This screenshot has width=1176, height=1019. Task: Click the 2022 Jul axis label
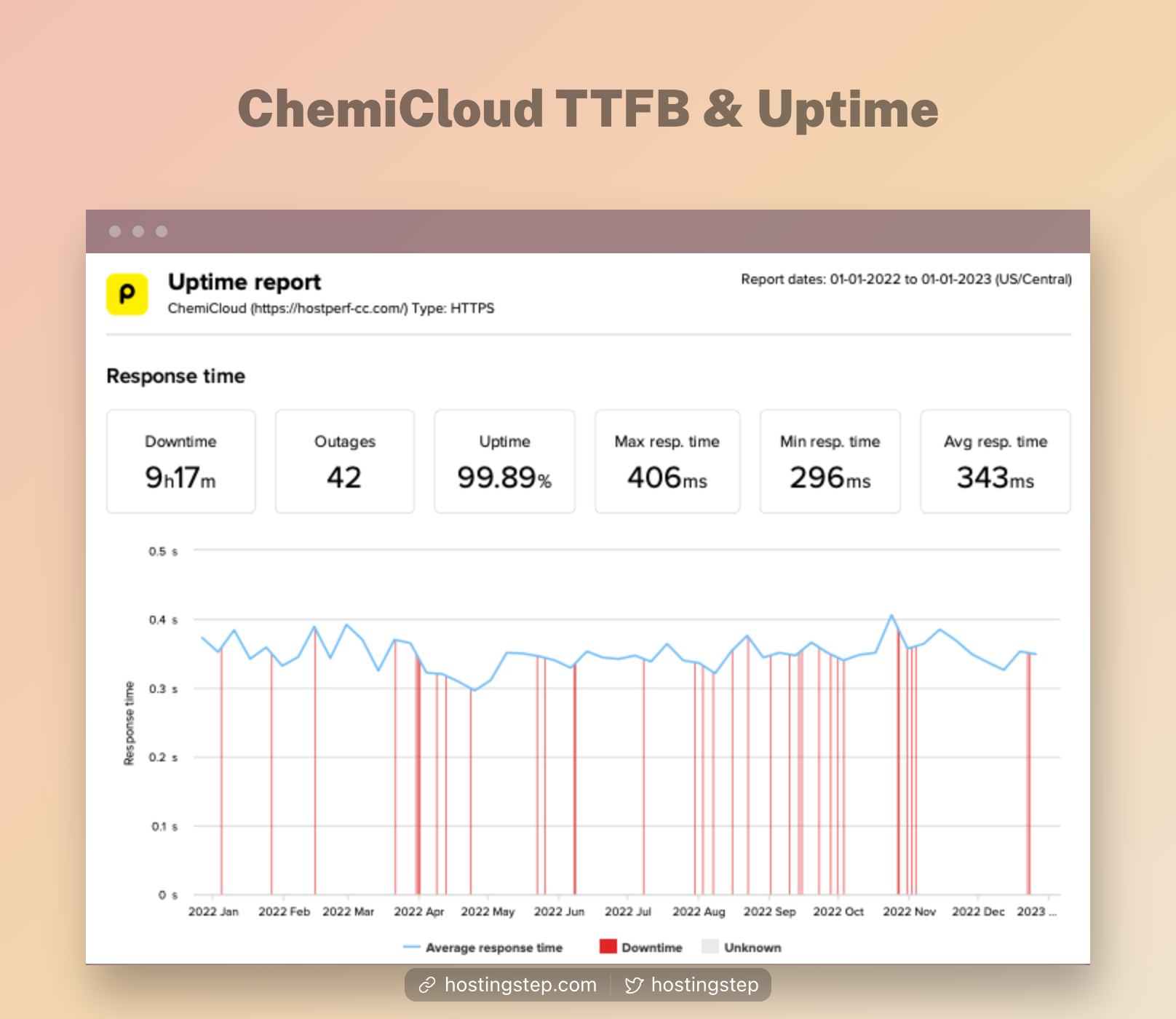point(628,911)
